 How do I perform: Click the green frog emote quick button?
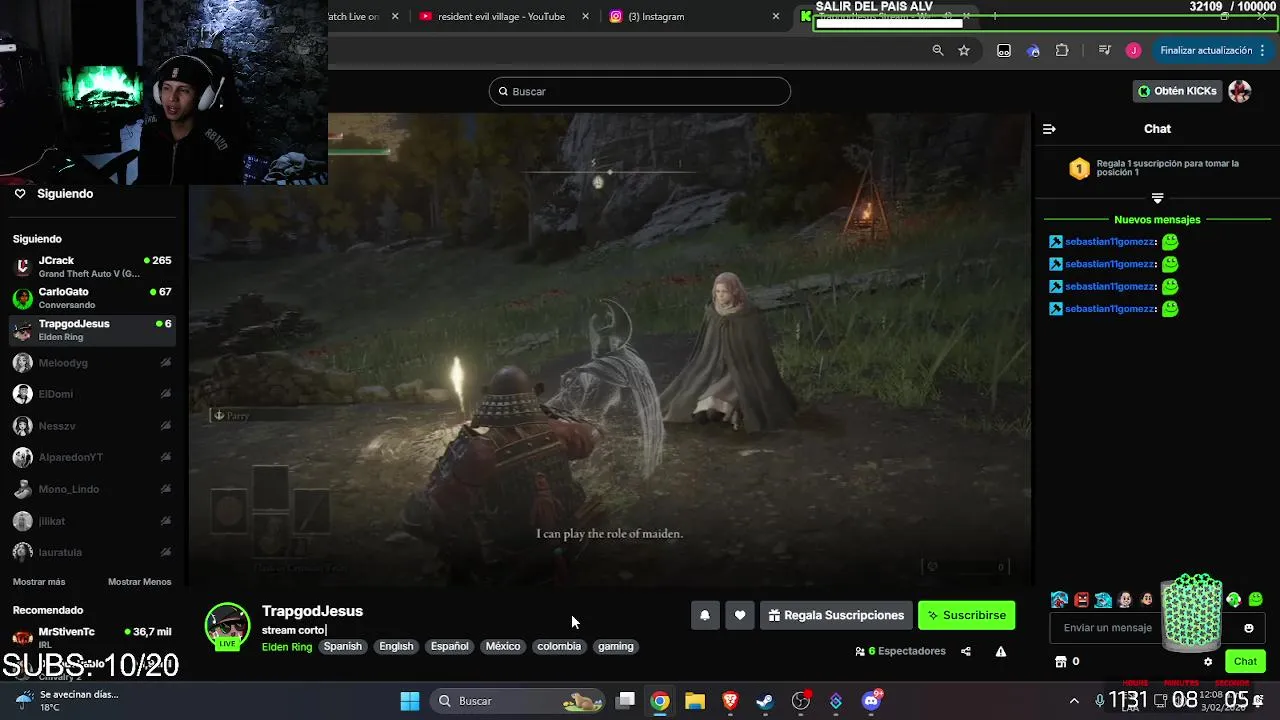(x=1256, y=599)
